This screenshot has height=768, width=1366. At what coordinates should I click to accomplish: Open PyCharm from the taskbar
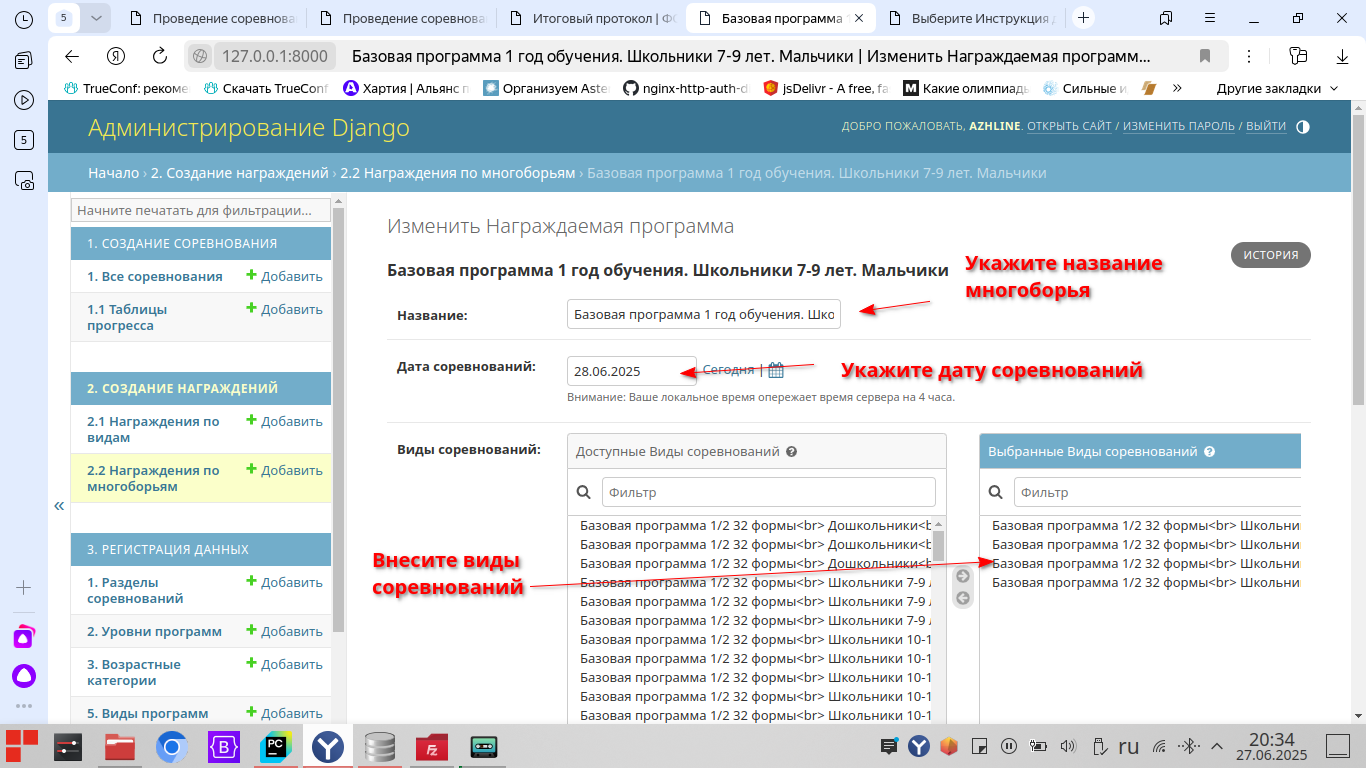(x=275, y=747)
